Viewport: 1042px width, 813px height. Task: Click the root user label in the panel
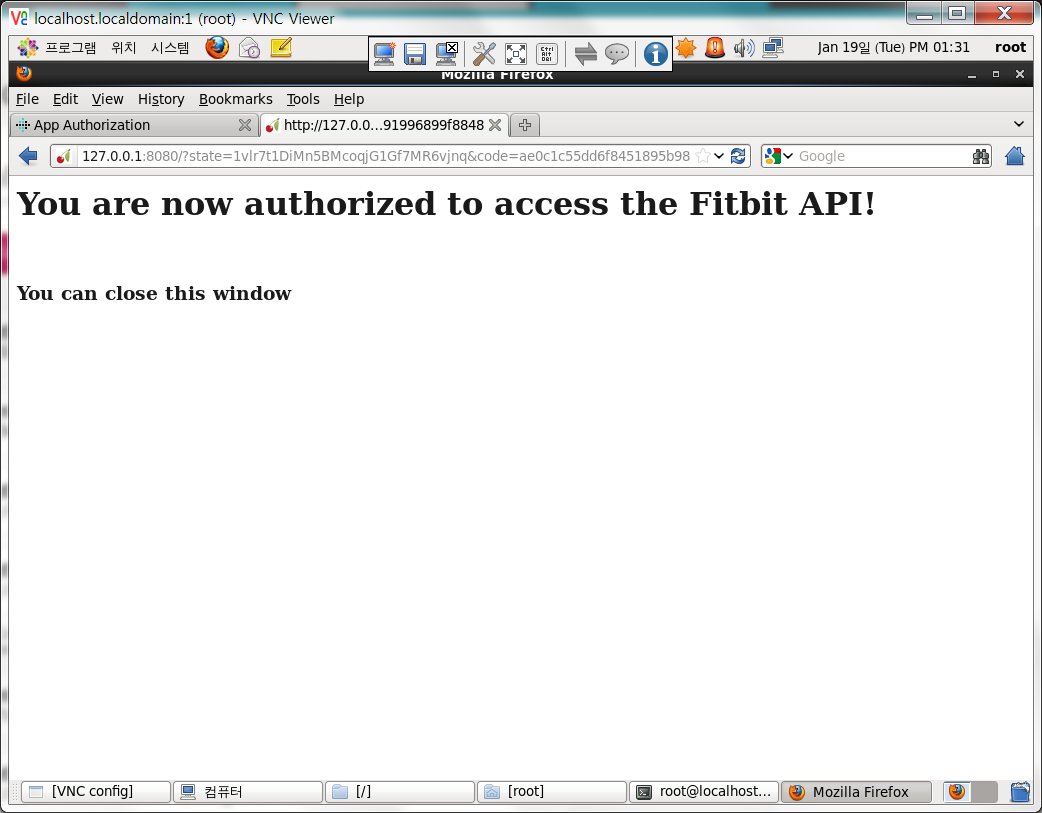click(1010, 47)
